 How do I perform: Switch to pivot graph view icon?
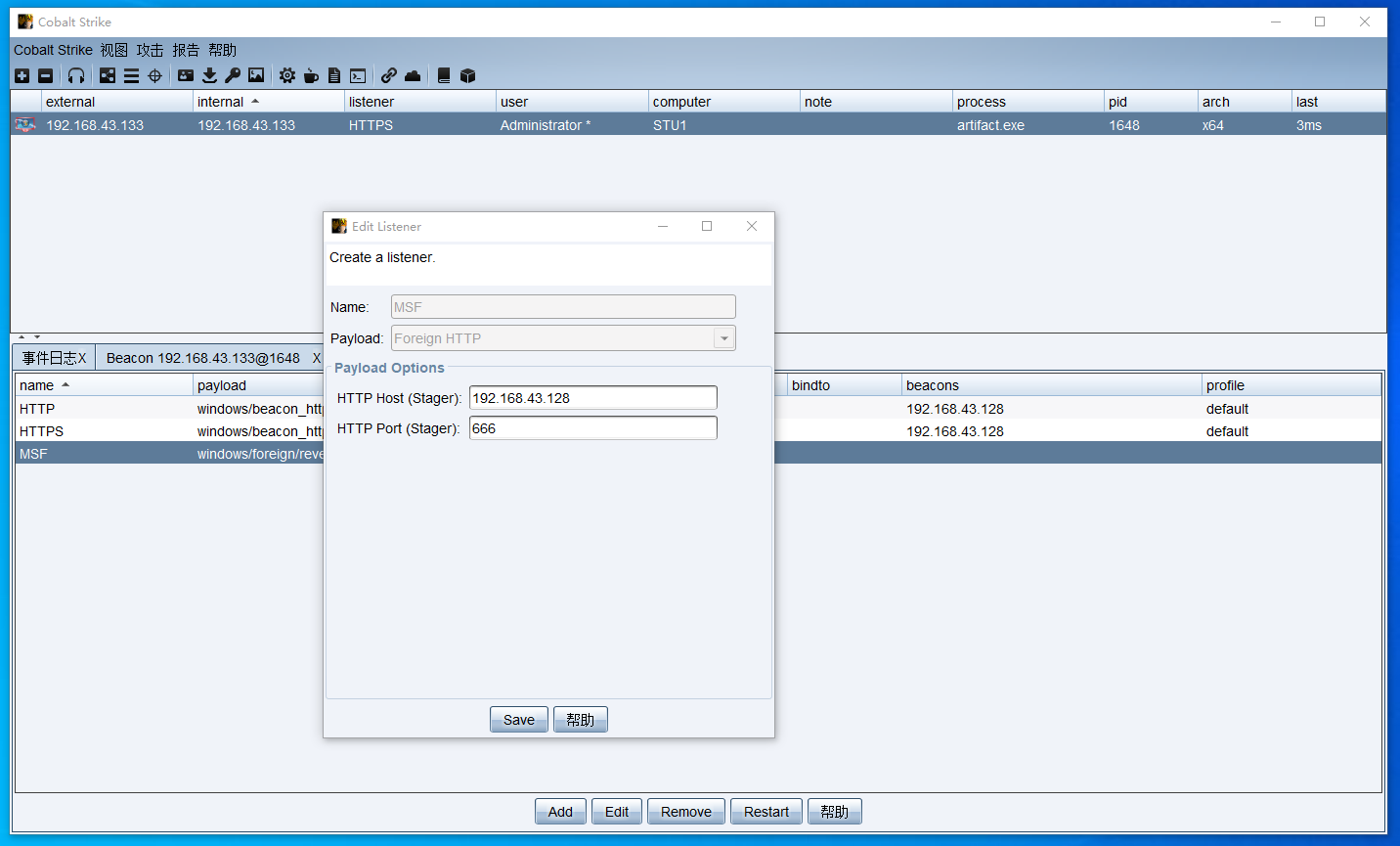tap(108, 75)
